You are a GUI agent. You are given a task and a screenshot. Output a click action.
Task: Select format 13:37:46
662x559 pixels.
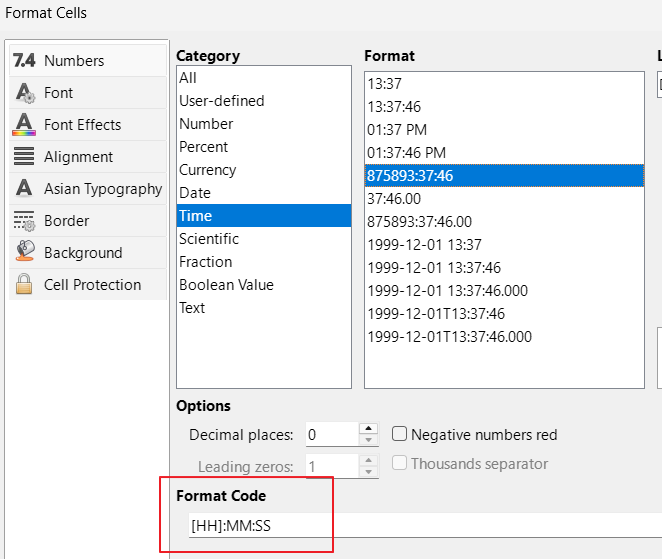pos(504,107)
